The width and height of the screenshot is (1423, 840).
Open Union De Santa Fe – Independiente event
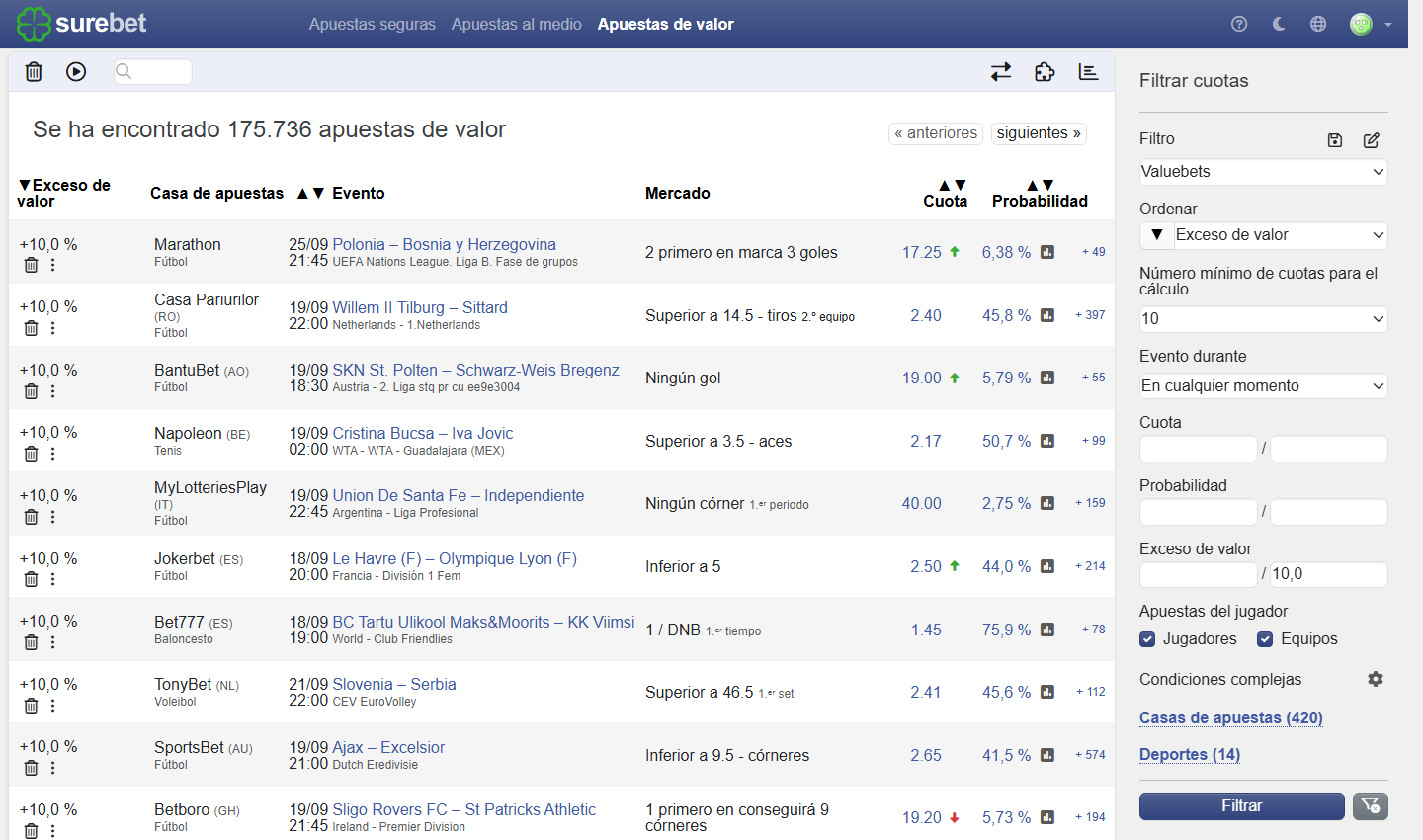[x=459, y=495]
